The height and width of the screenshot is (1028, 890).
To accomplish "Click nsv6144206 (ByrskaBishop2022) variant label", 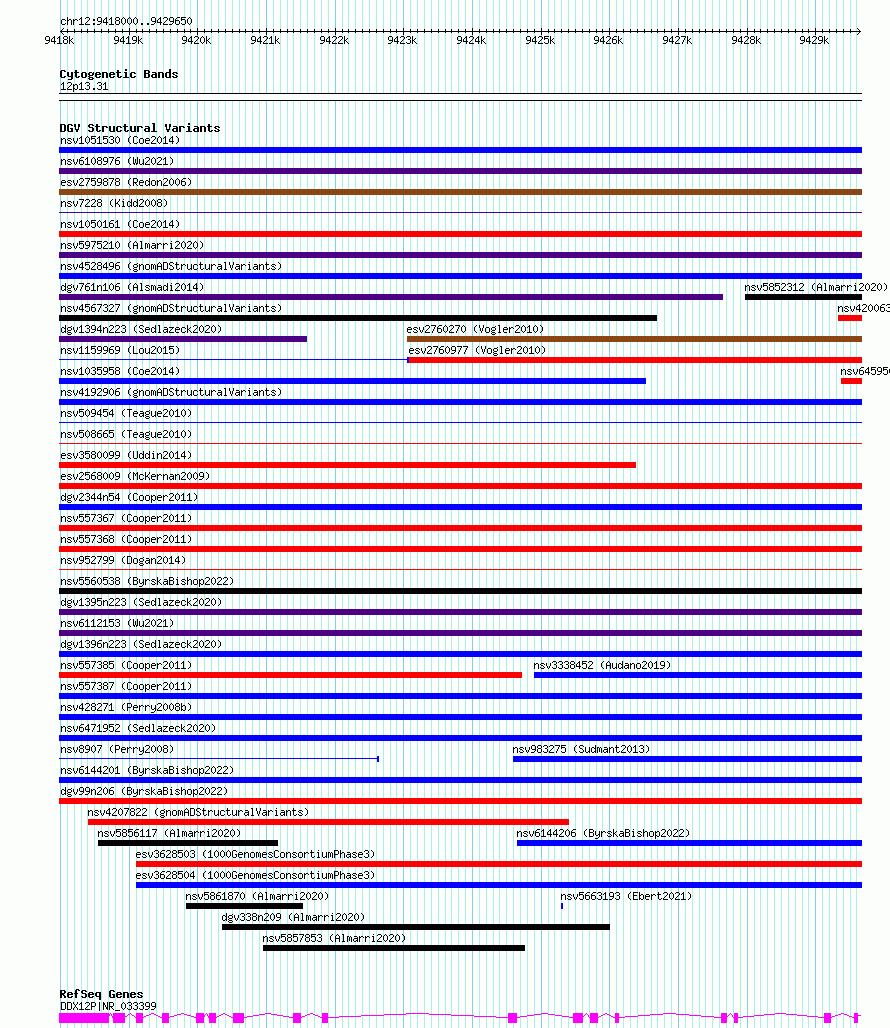I will (603, 833).
